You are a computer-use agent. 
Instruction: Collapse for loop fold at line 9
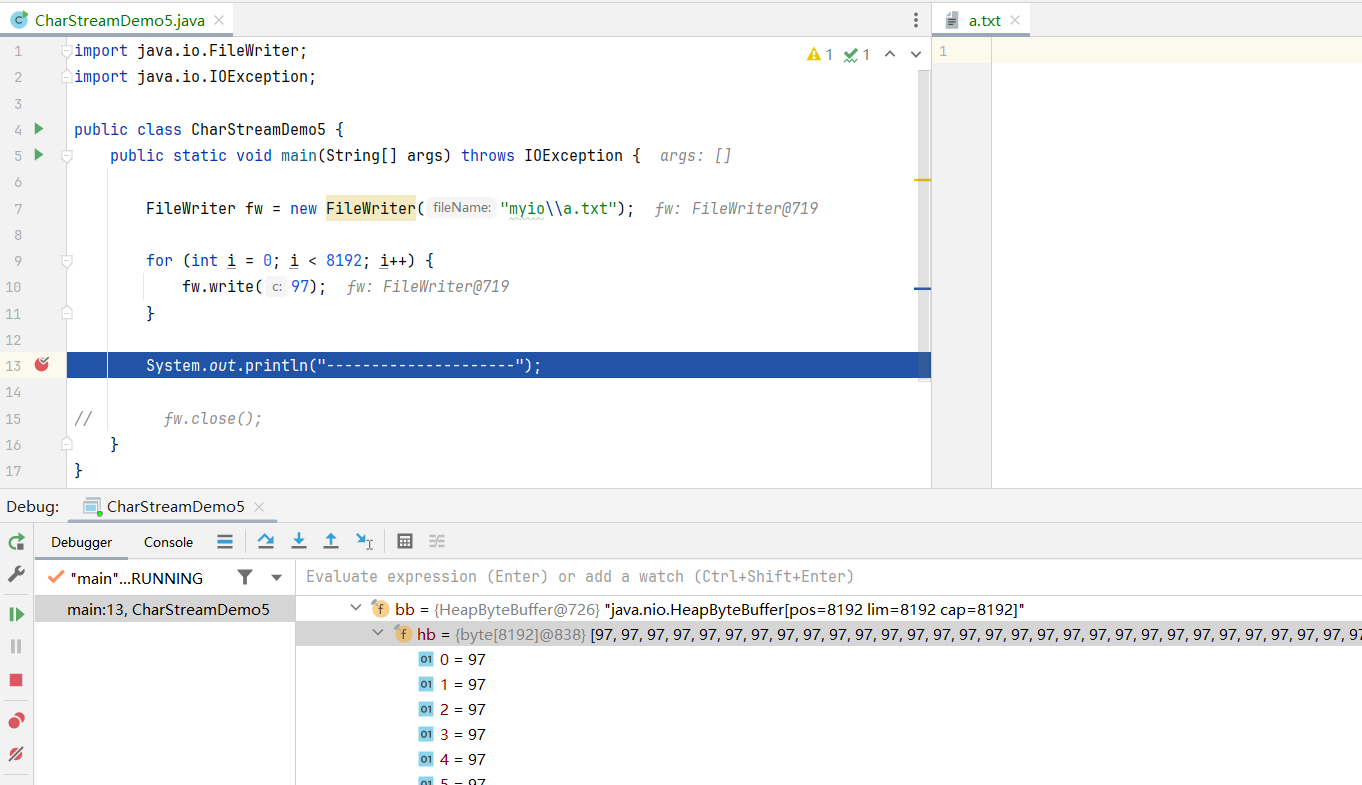click(x=67, y=261)
